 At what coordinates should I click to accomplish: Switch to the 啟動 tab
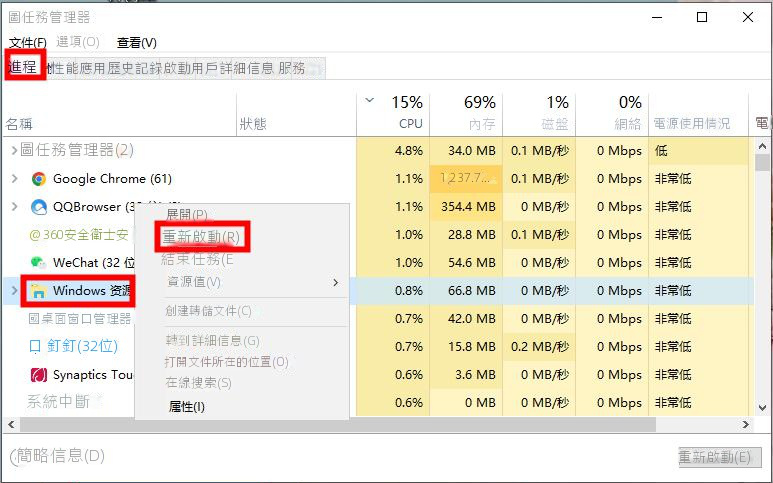[x=177, y=68]
